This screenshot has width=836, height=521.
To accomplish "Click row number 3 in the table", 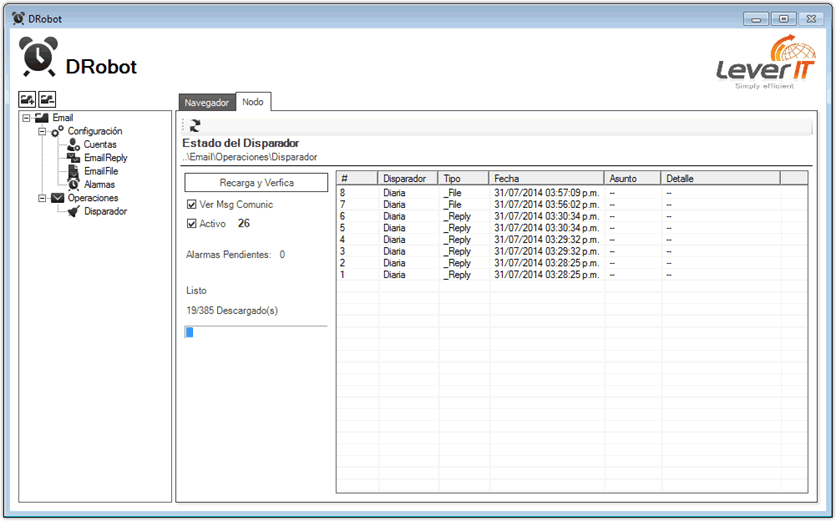I will pyautogui.click(x=342, y=252).
